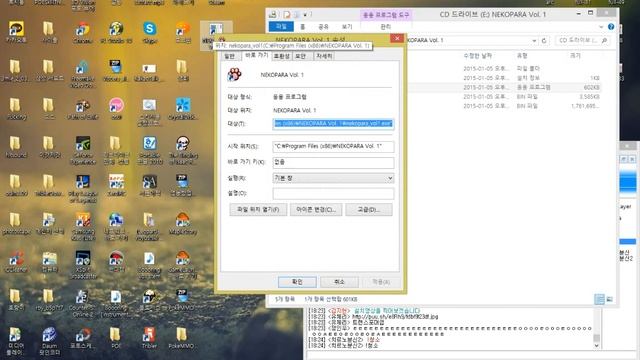Switch Explorer to details view icon

point(599,299)
